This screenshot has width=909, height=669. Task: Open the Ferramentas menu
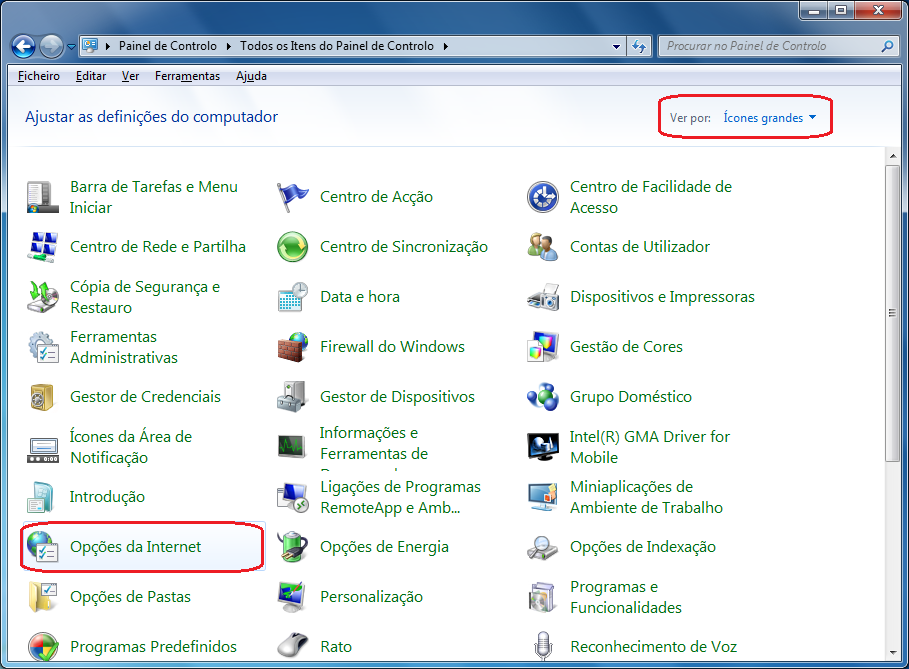tap(187, 76)
